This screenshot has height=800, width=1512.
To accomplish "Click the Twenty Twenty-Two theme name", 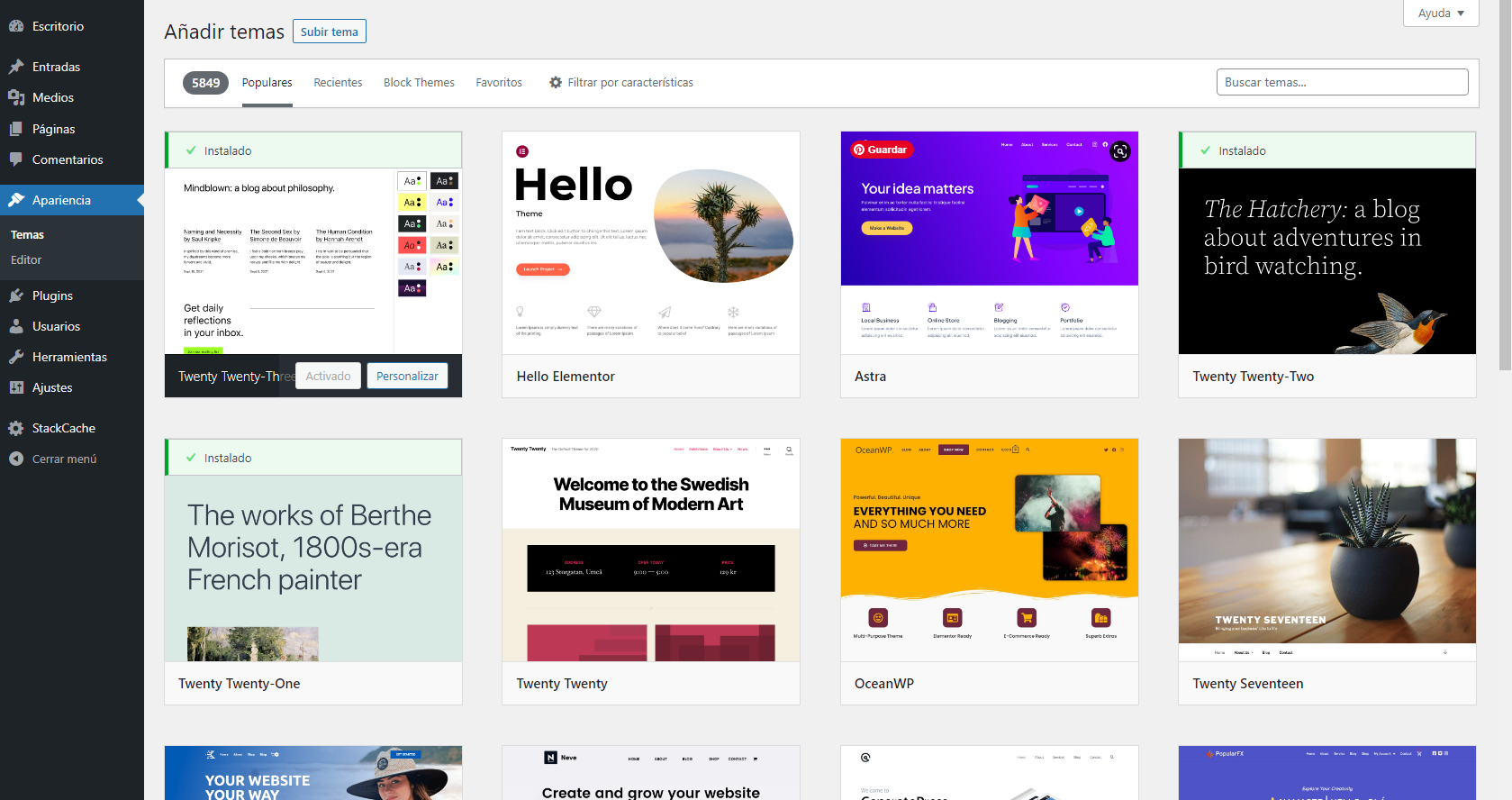I will point(1253,377).
